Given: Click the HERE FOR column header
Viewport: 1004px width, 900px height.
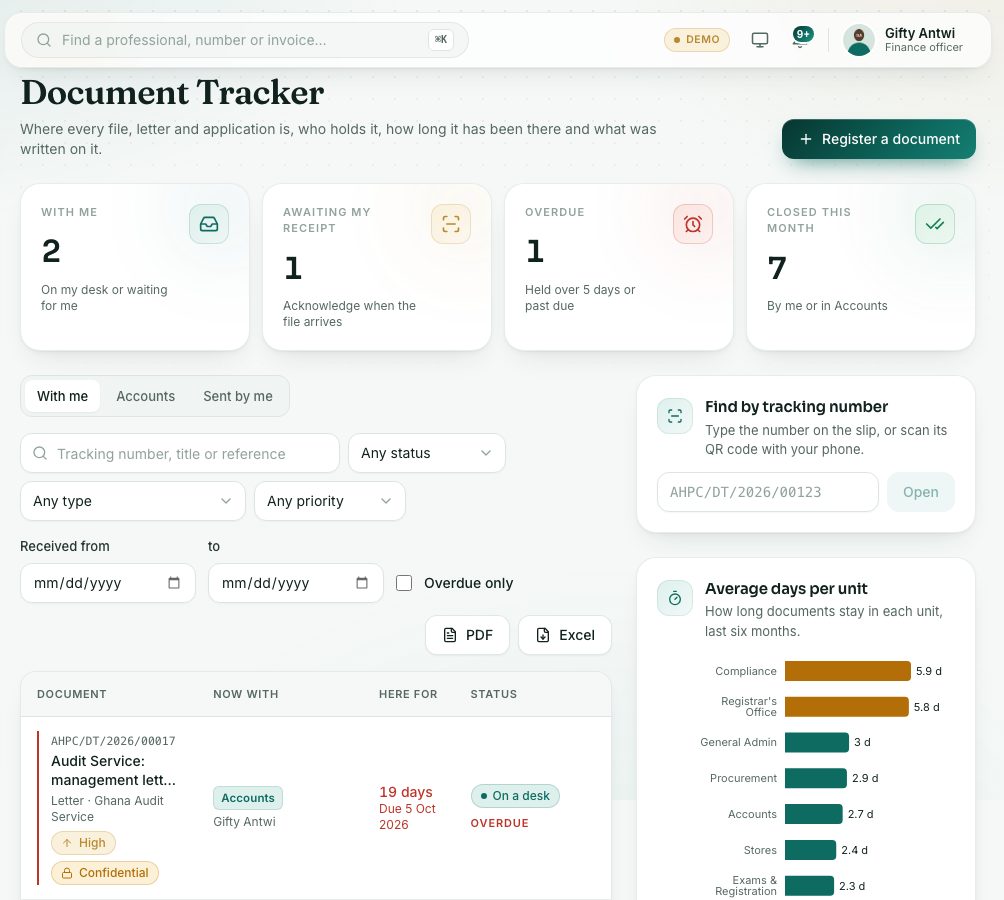Looking at the screenshot, I should (408, 694).
